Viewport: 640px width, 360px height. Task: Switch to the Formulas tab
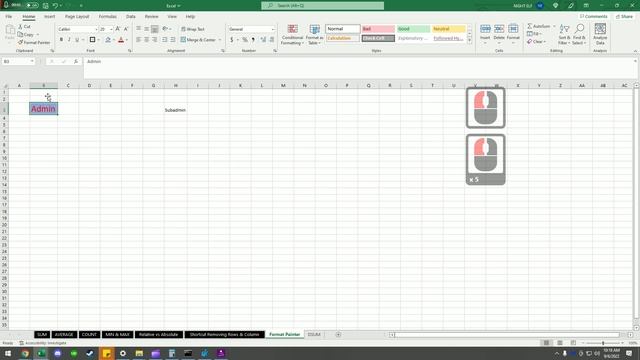point(108,17)
